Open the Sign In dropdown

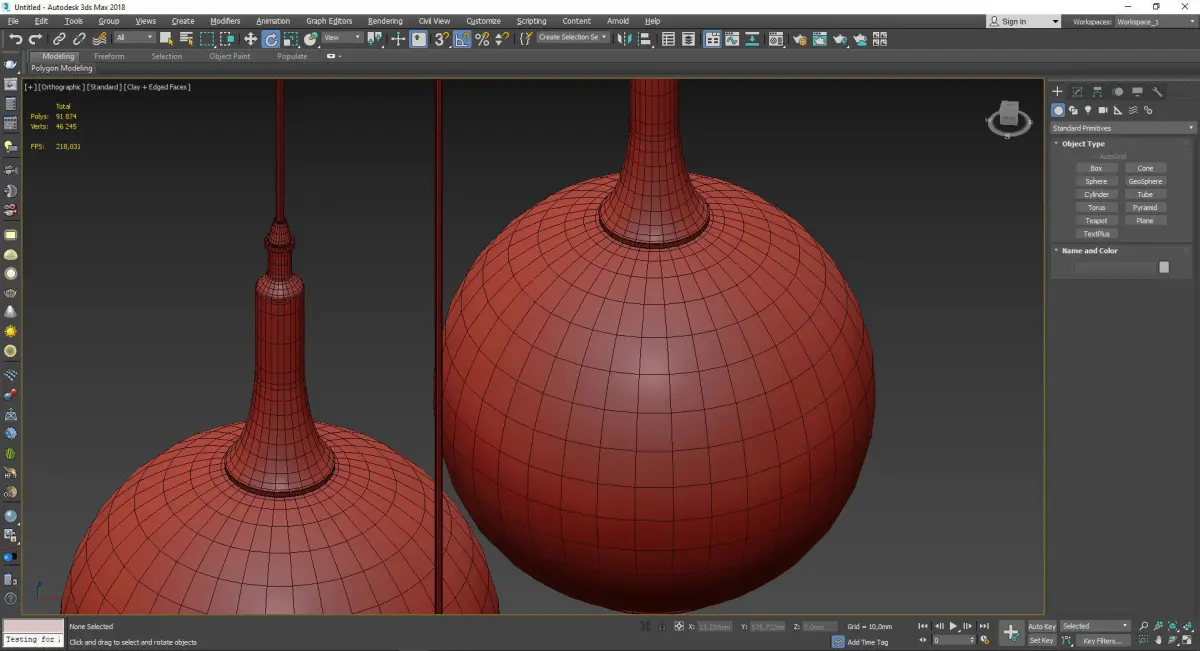1023,21
